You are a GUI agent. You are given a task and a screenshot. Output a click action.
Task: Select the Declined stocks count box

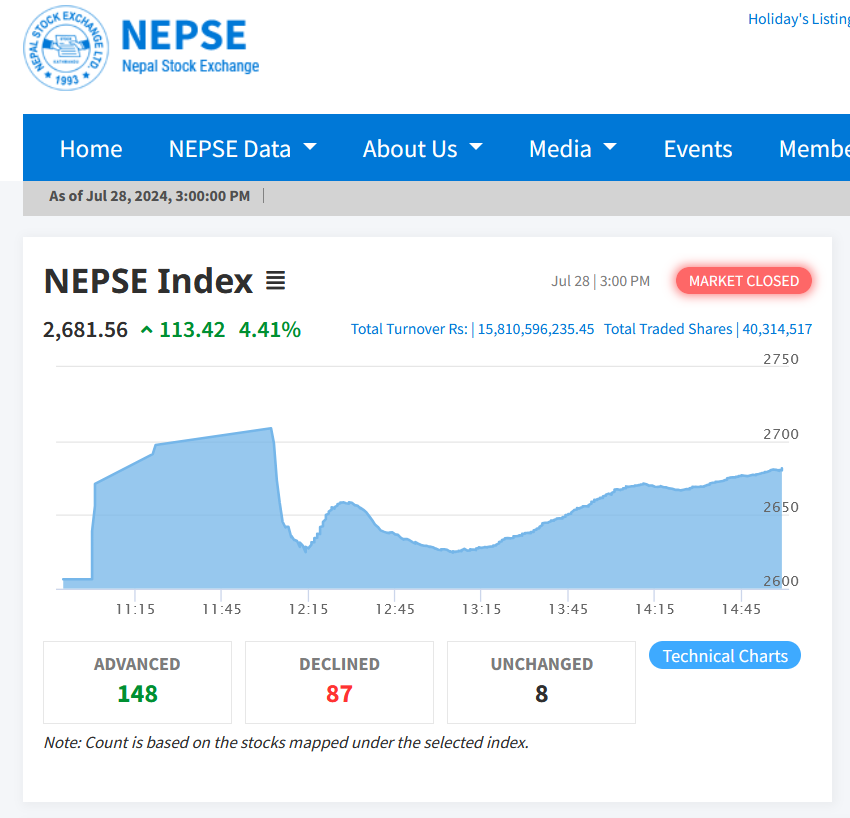tap(339, 682)
